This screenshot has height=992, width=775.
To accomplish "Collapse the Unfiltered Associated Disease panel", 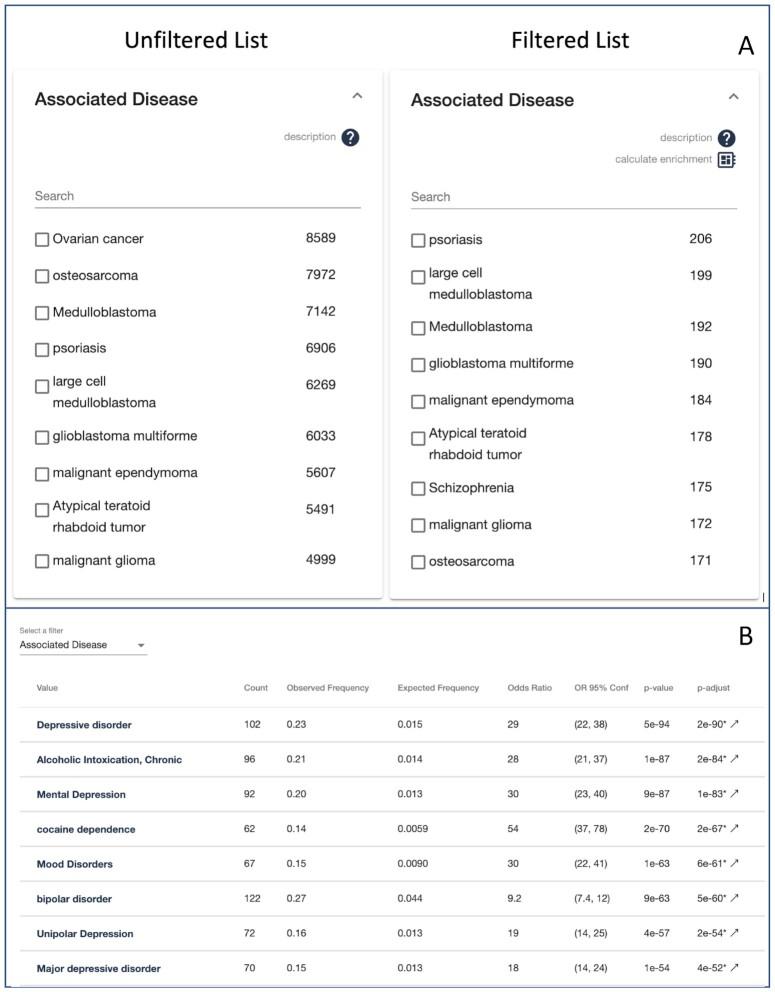I will point(357,96).
